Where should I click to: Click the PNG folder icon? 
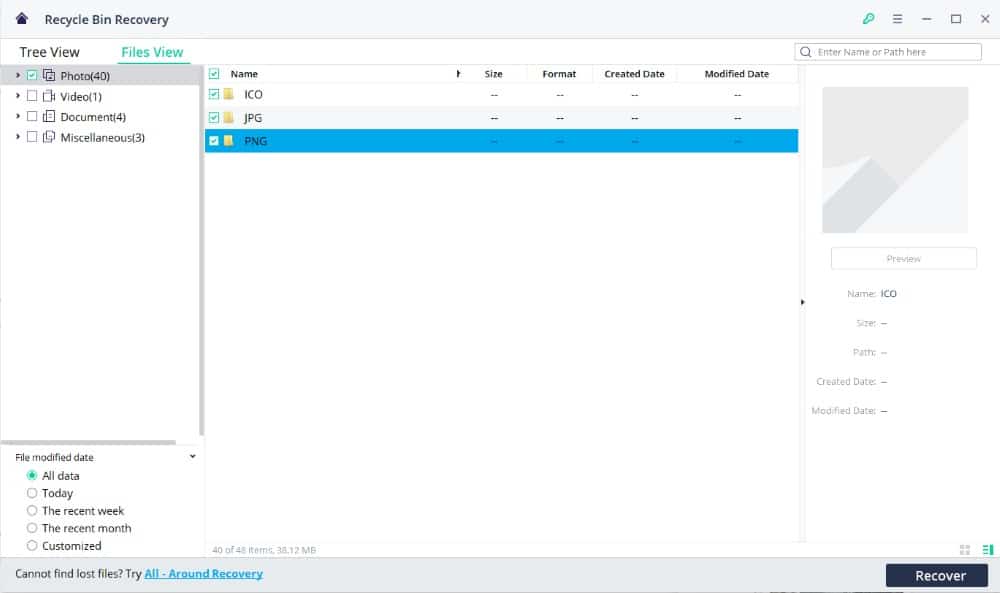point(228,141)
